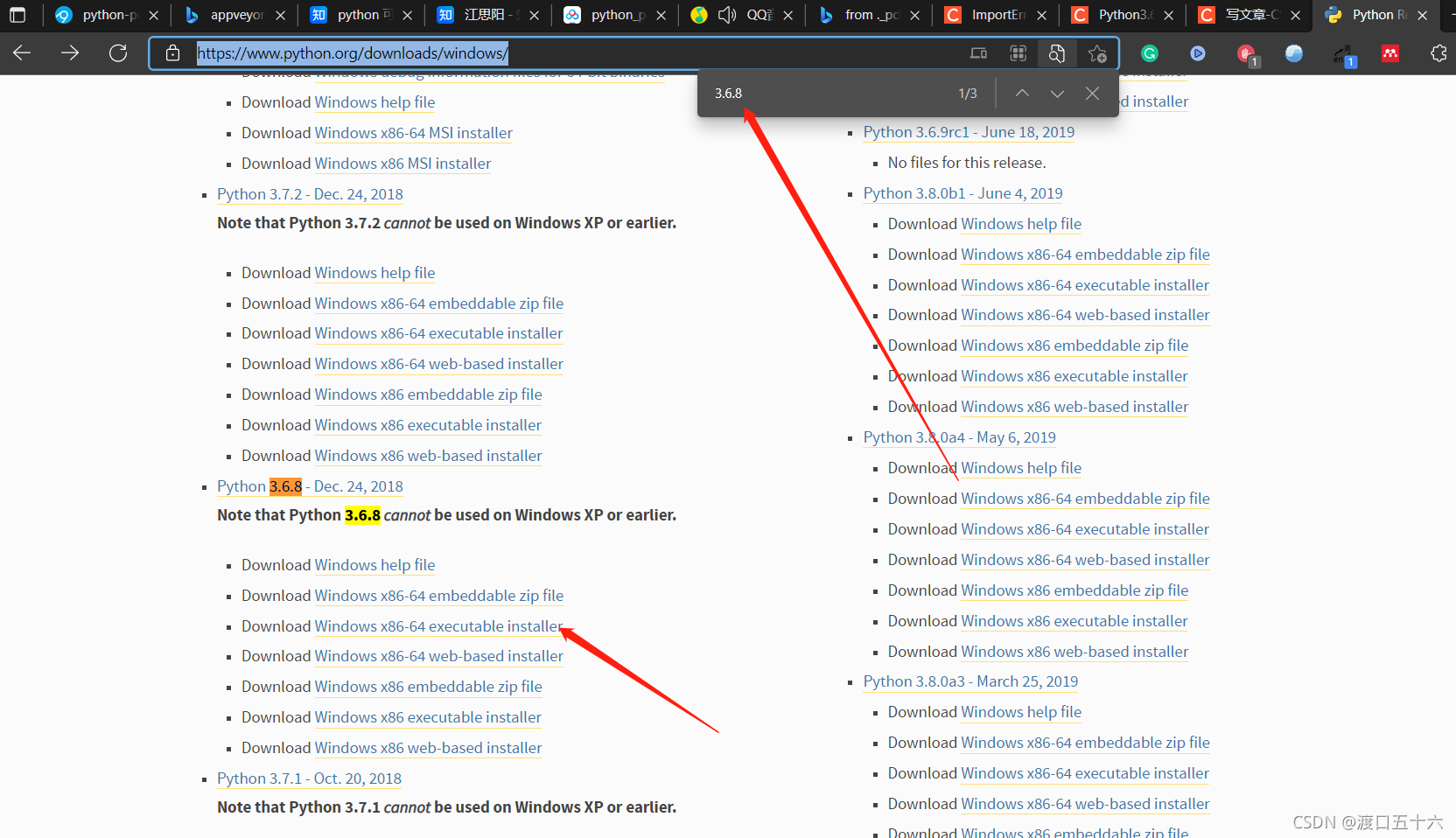
Task: Close the find-on-page search bar
Action: click(x=1092, y=93)
